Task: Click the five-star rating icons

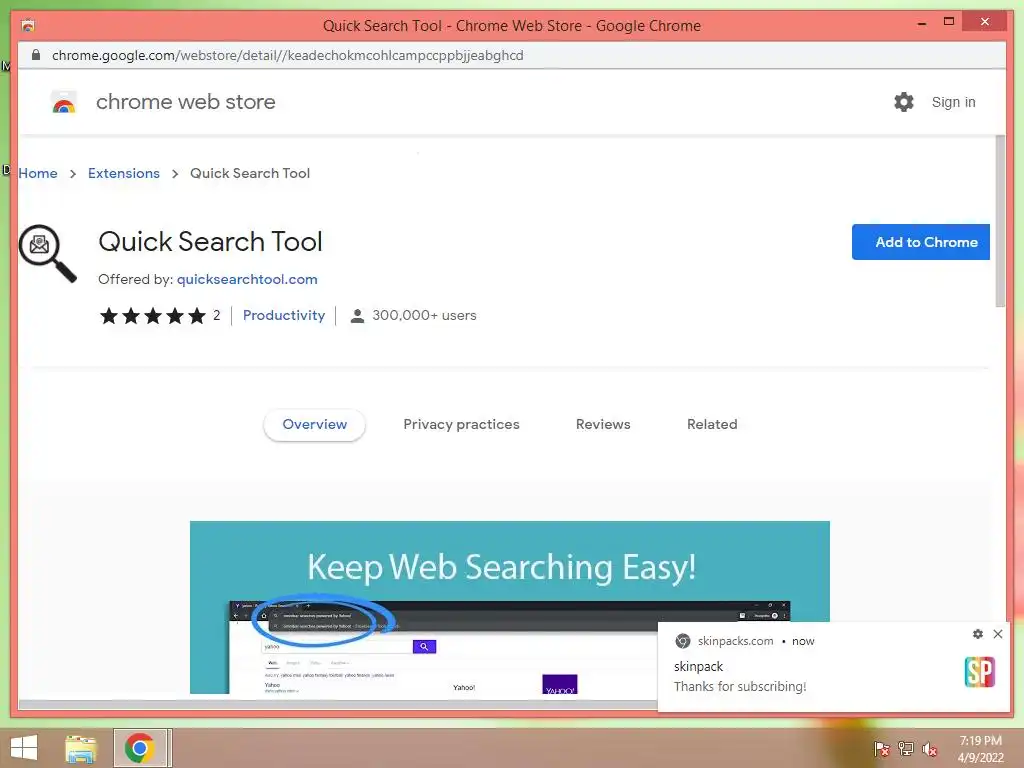Action: (153, 316)
